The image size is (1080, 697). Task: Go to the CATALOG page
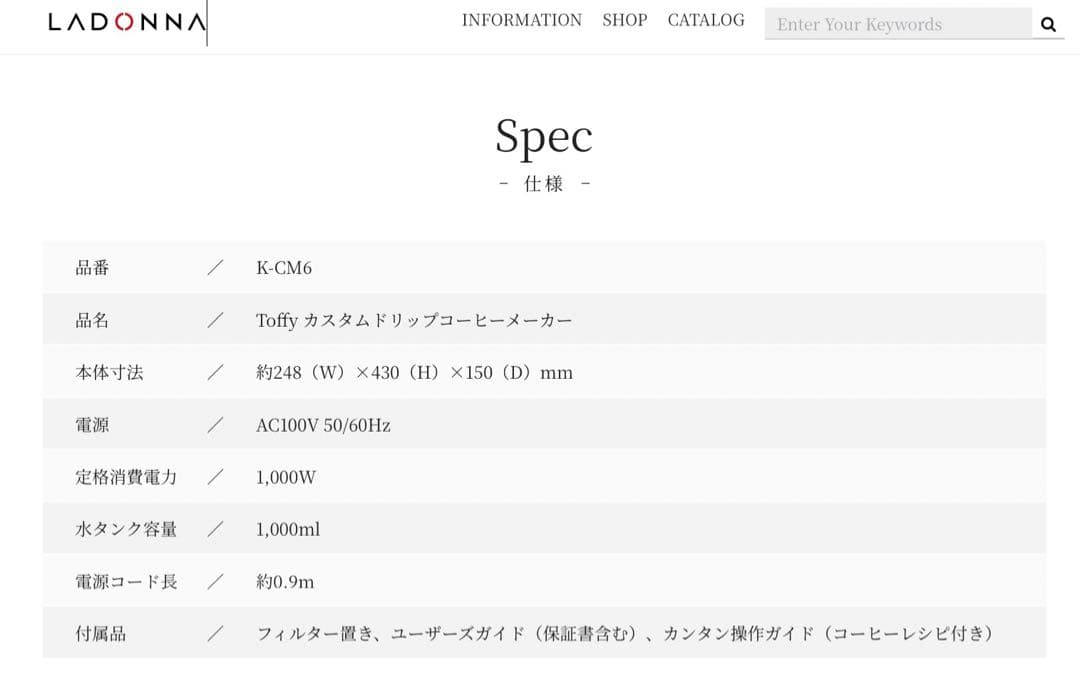pyautogui.click(x=706, y=20)
